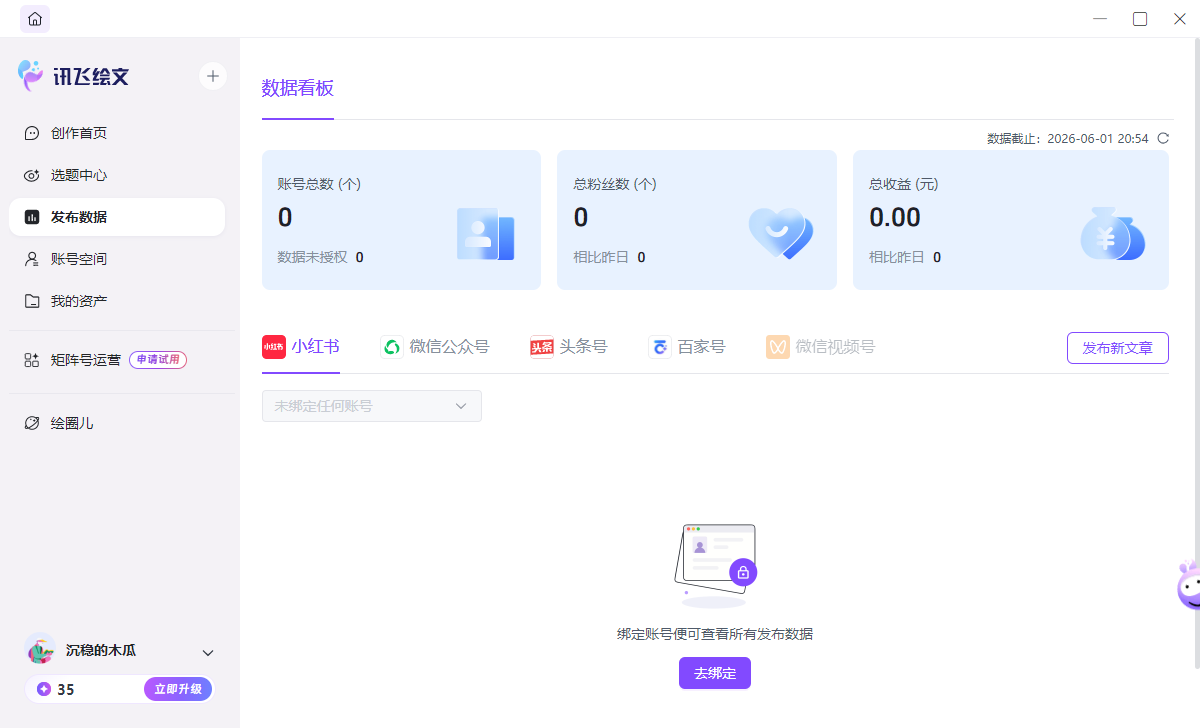This screenshot has height=728, width=1200.
Task: Click the user avatar for 沉稳的木瓜
Action: point(41,651)
